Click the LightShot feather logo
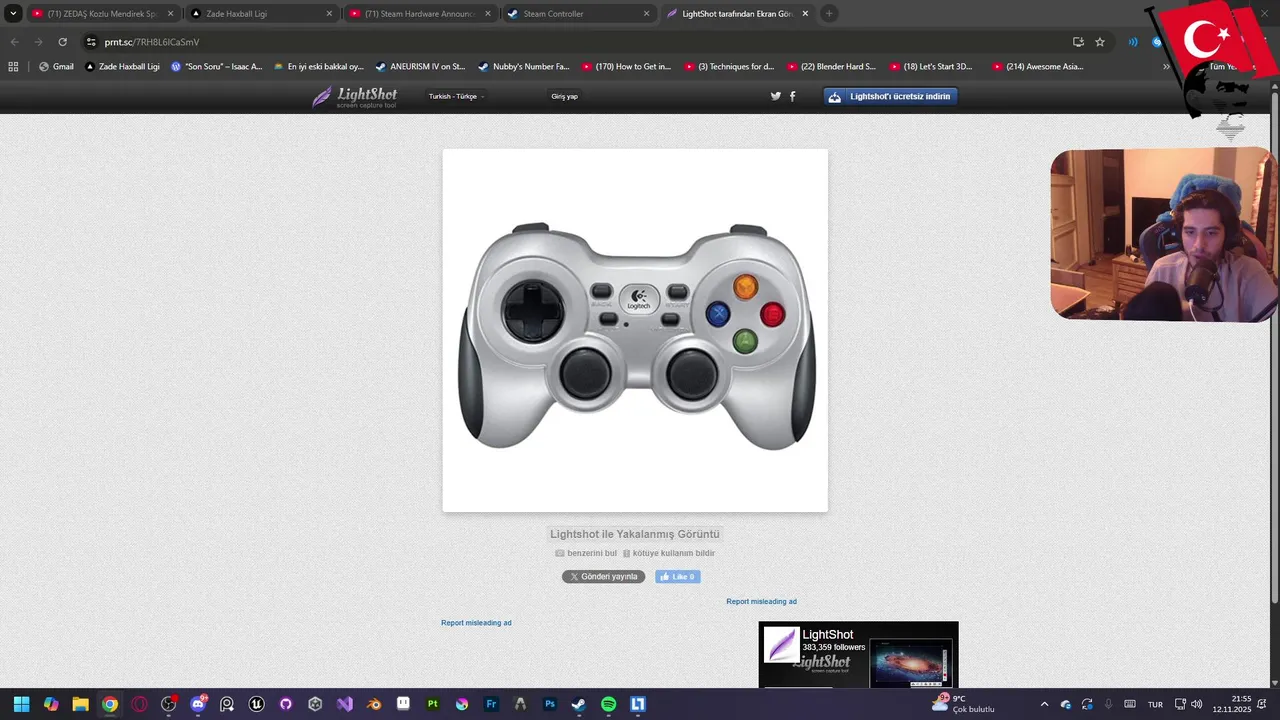Viewport: 1280px width, 720px height. [x=355, y=97]
